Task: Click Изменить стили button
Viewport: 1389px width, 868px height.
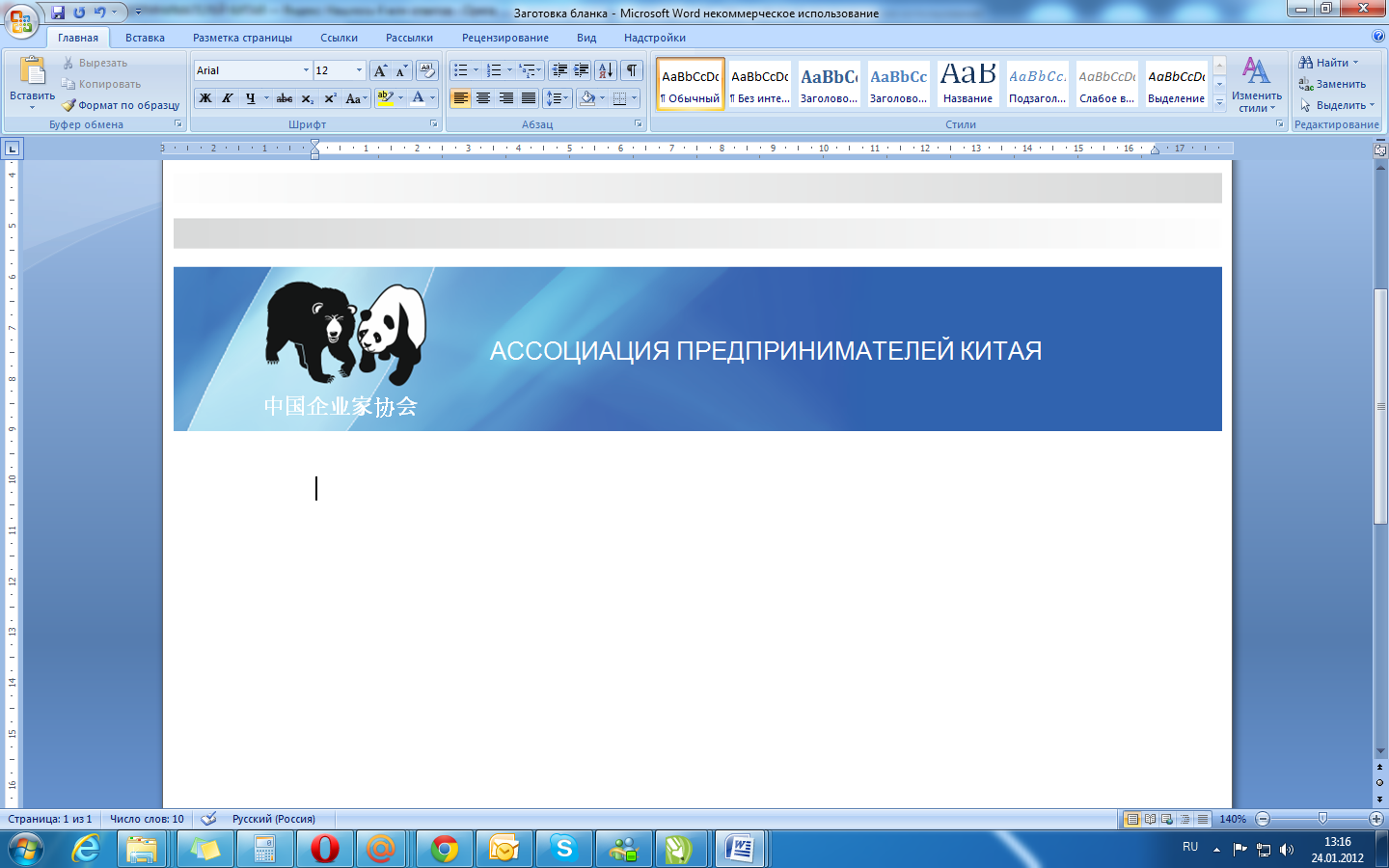Action: point(1256,85)
